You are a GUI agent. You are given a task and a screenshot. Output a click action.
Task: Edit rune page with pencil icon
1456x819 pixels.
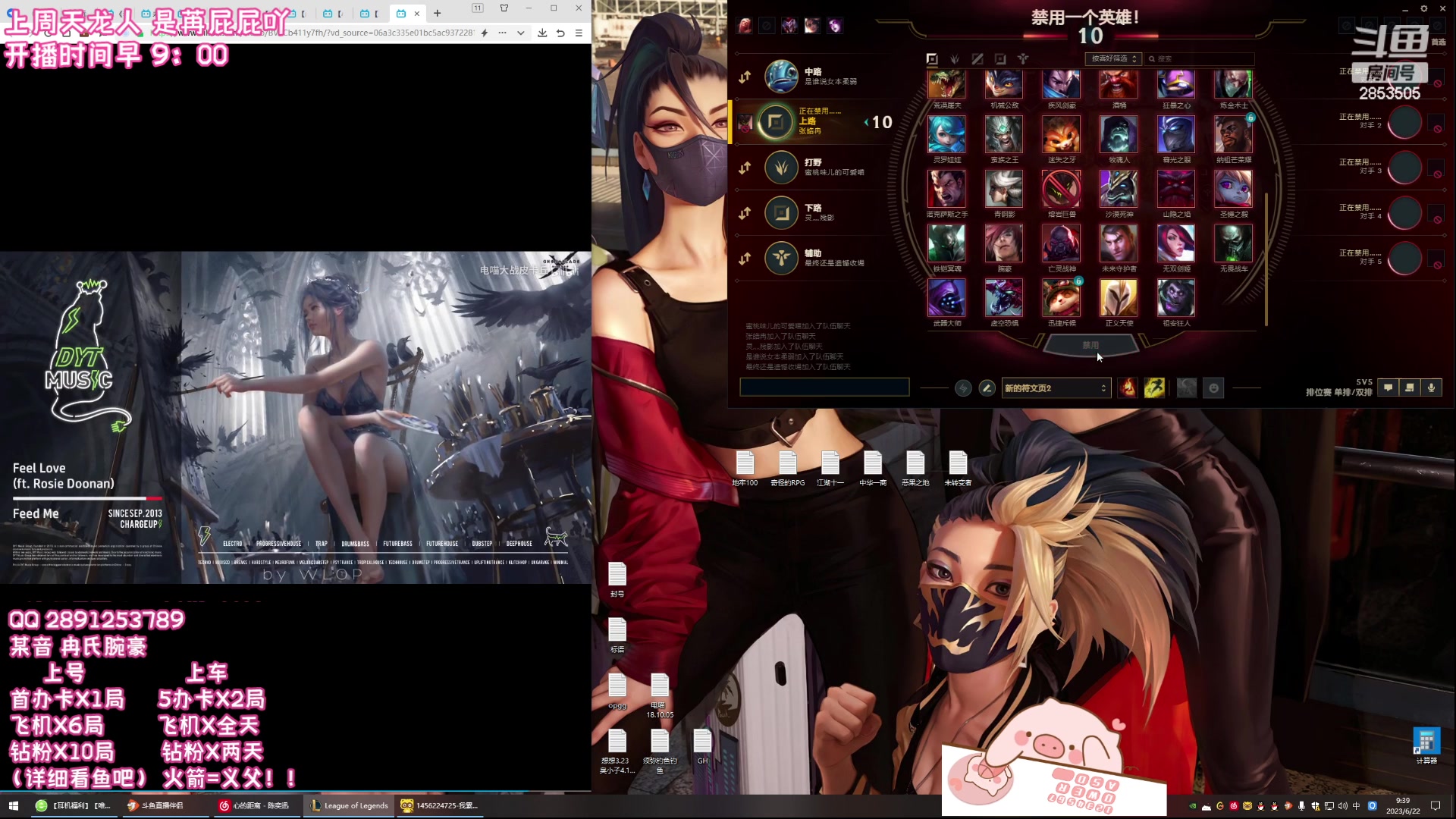987,388
